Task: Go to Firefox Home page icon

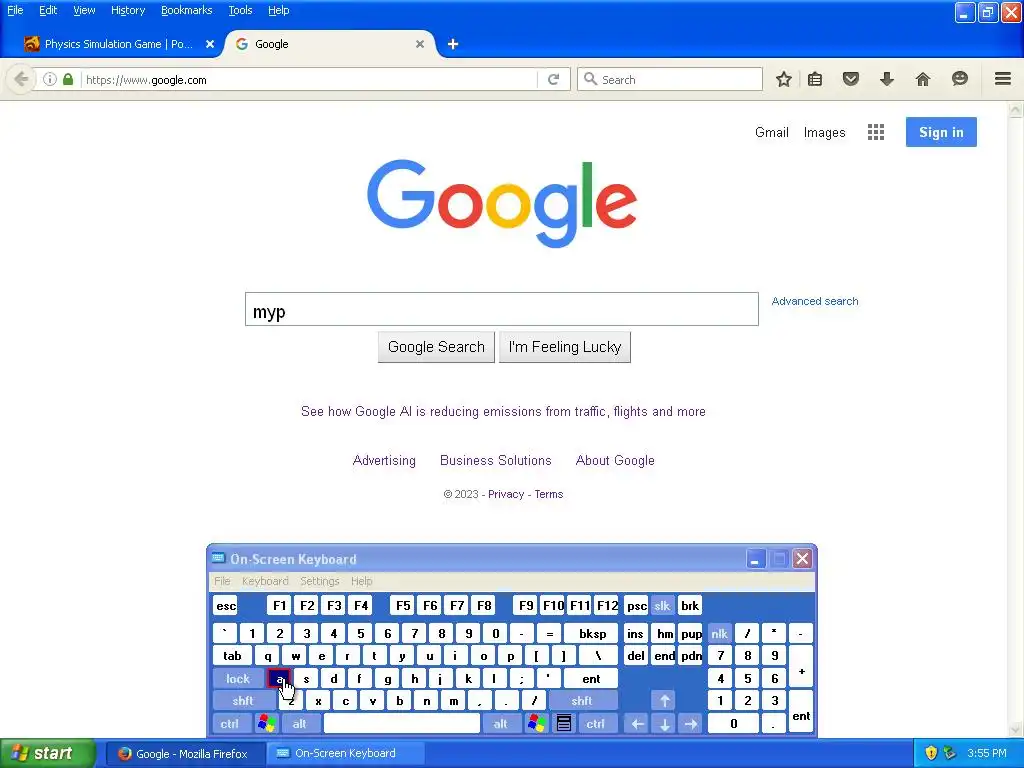Action: click(922, 79)
